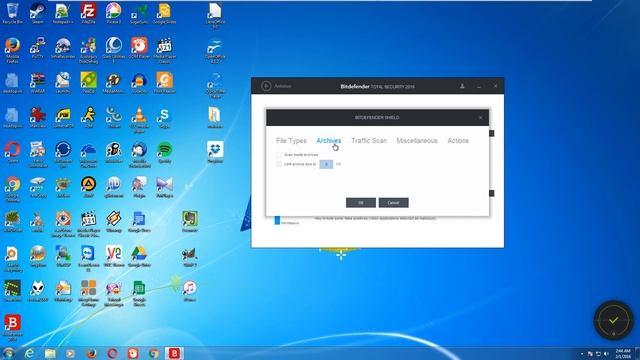This screenshot has height=360, width=640.
Task: Open the Traffic Scan tab
Action: tap(369, 140)
